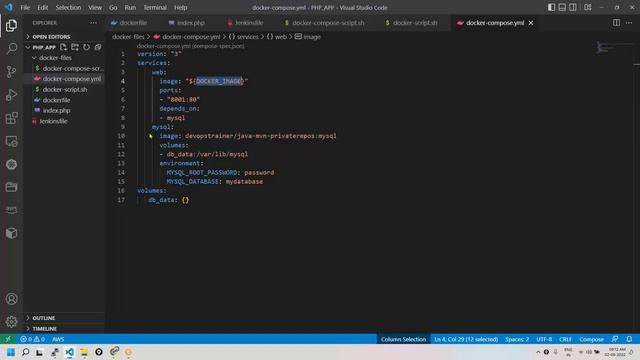
Task: Customize layout from title bar icon
Action: pos(588,7)
